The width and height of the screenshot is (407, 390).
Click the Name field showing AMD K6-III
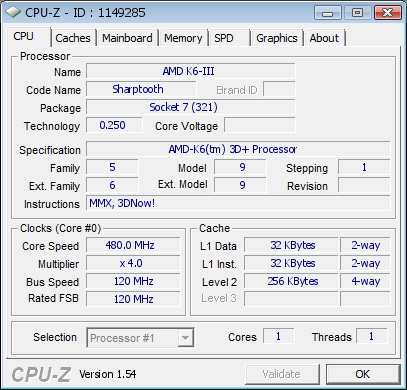[191, 71]
